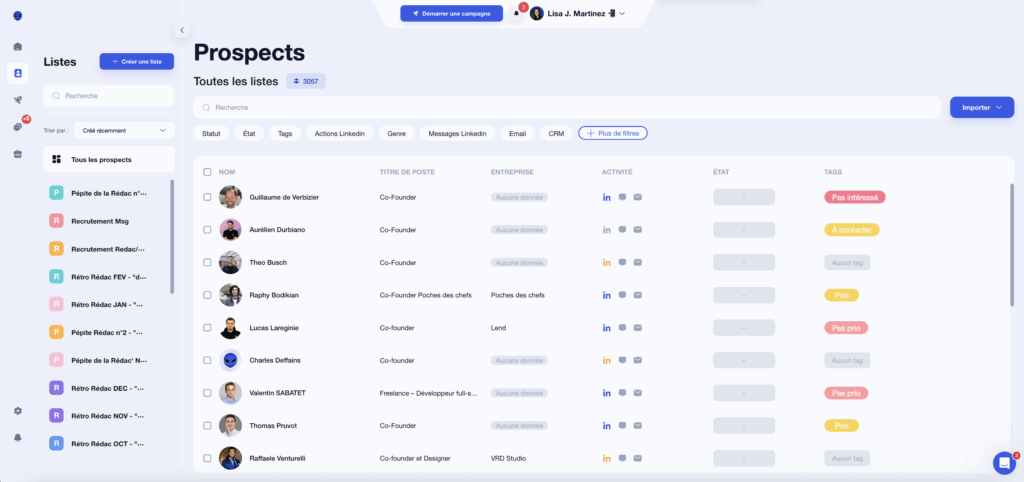Open the notifications bell in top bar
The width and height of the screenshot is (1024, 482).
pyautogui.click(x=517, y=13)
